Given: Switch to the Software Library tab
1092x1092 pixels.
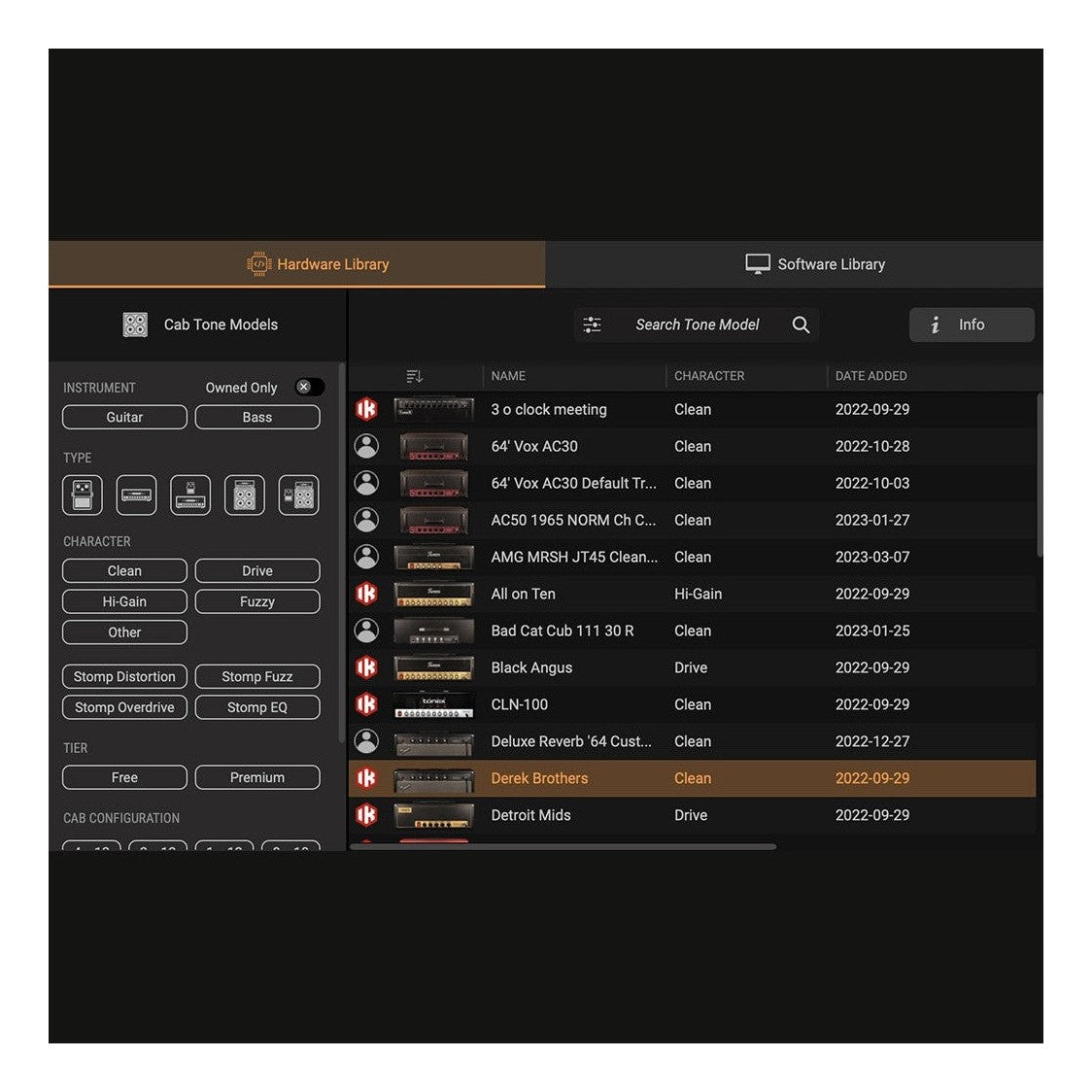Looking at the screenshot, I should [814, 264].
